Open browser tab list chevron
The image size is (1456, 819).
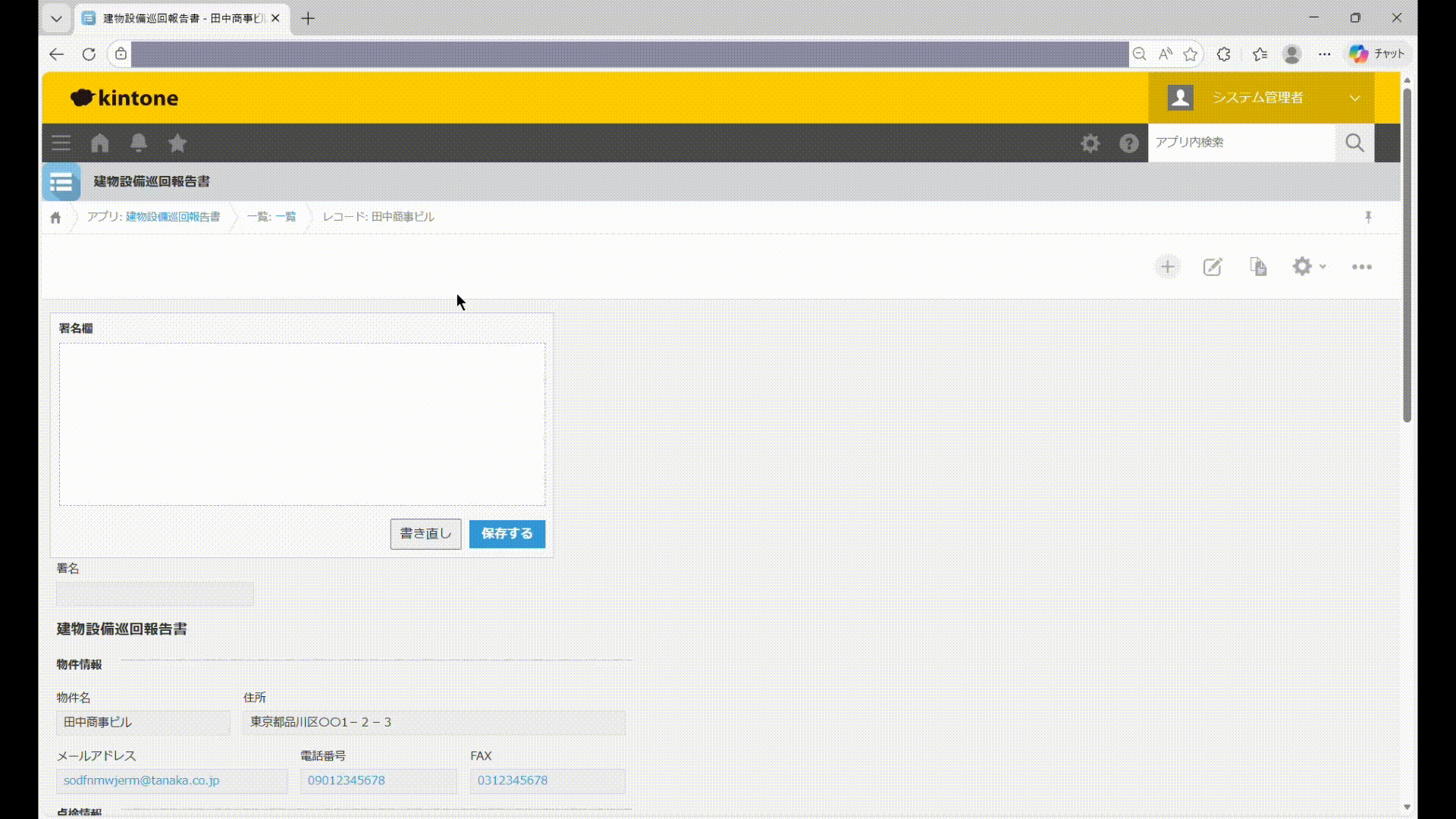pyautogui.click(x=56, y=18)
